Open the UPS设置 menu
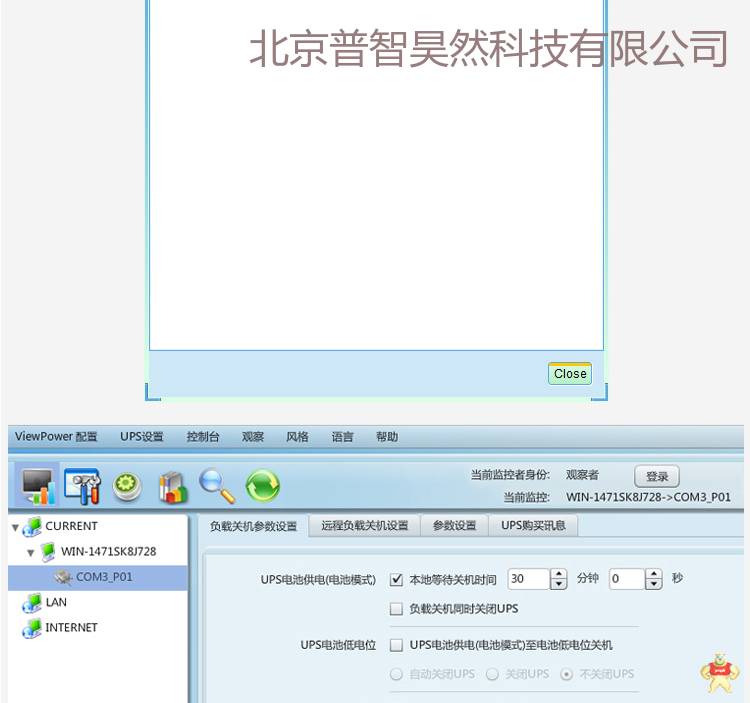Viewport: 750px width, 703px height. 142,436
